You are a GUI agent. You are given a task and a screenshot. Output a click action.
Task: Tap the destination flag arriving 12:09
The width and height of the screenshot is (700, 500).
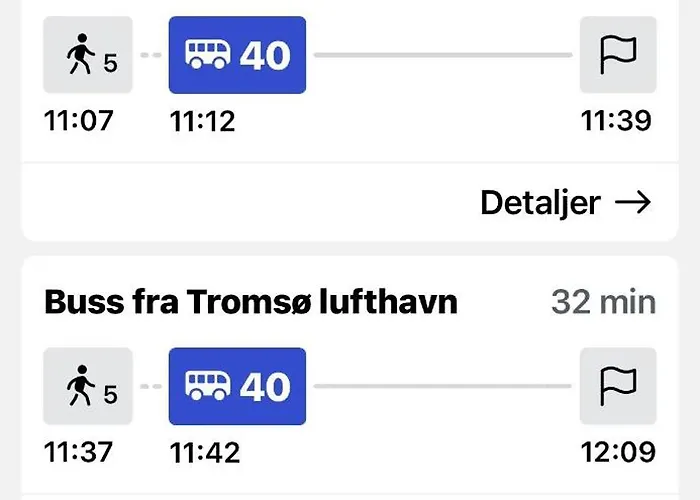pyautogui.click(x=618, y=387)
